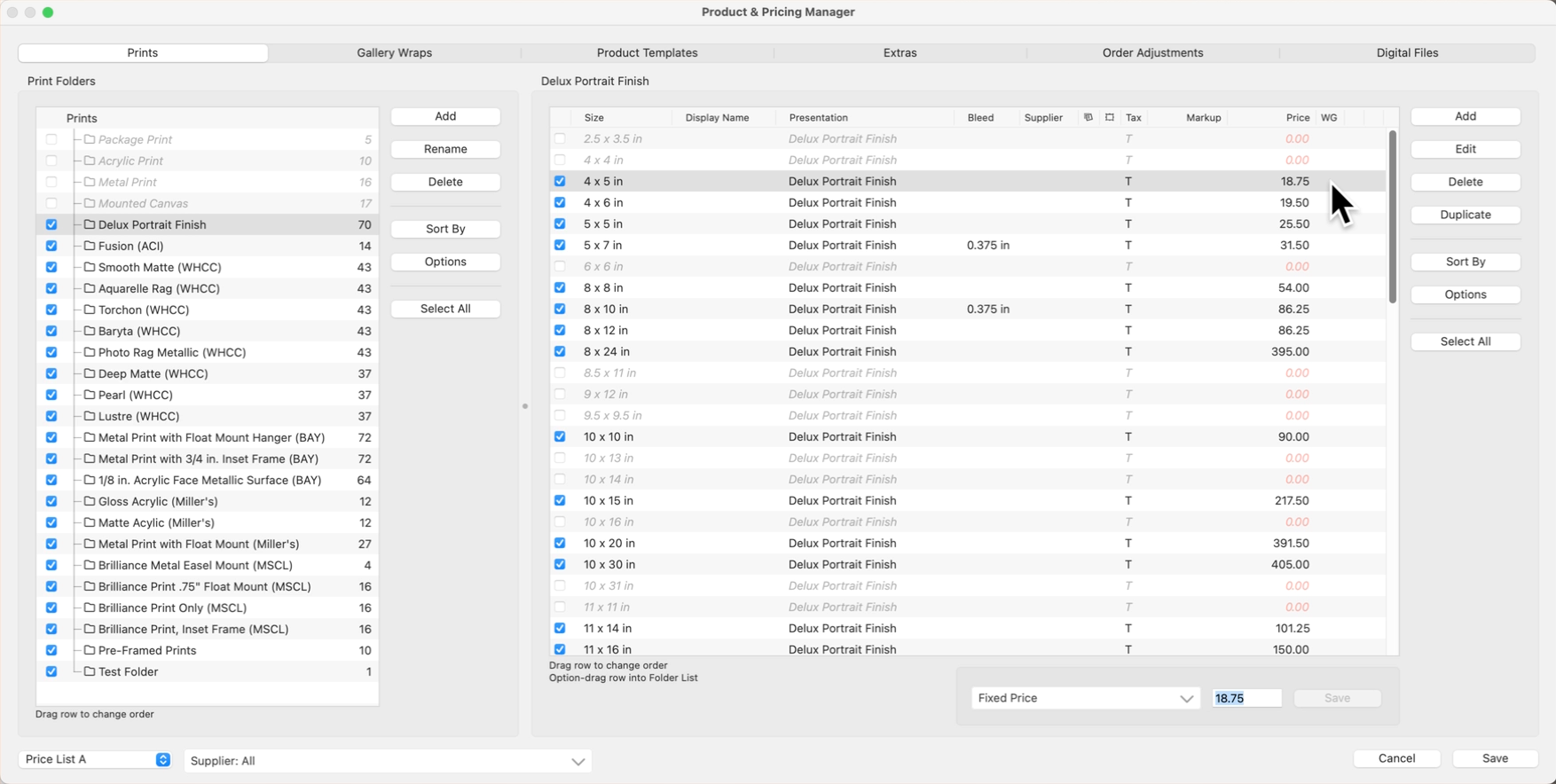Viewport: 1556px width, 784px height.
Task: Click the Metal Print folder icon
Action: pos(90,182)
